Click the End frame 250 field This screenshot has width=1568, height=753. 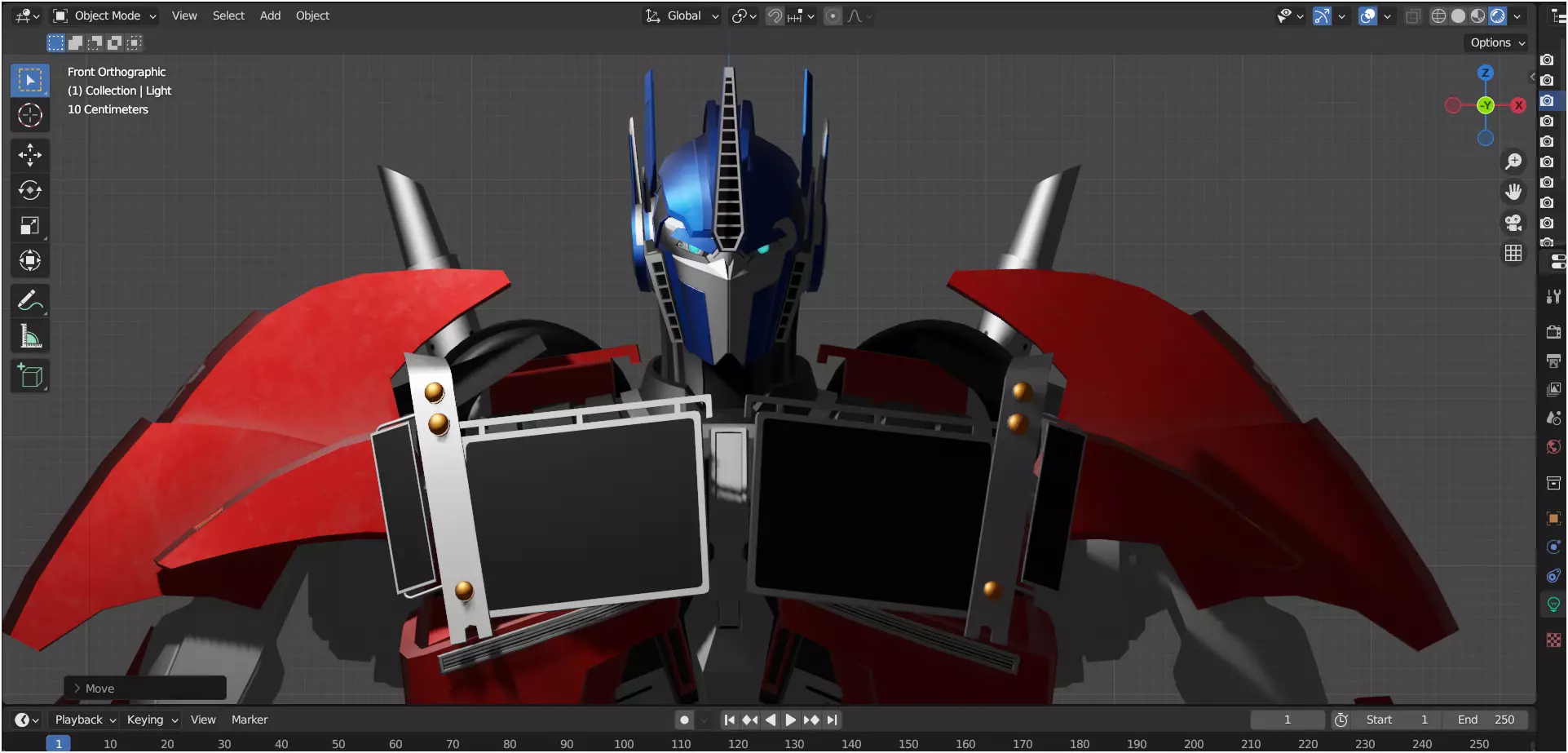(1486, 720)
